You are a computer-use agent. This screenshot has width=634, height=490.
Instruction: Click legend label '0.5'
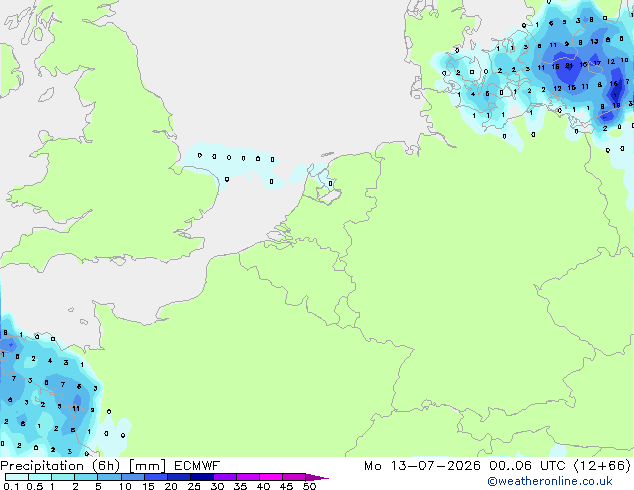click(x=34, y=486)
